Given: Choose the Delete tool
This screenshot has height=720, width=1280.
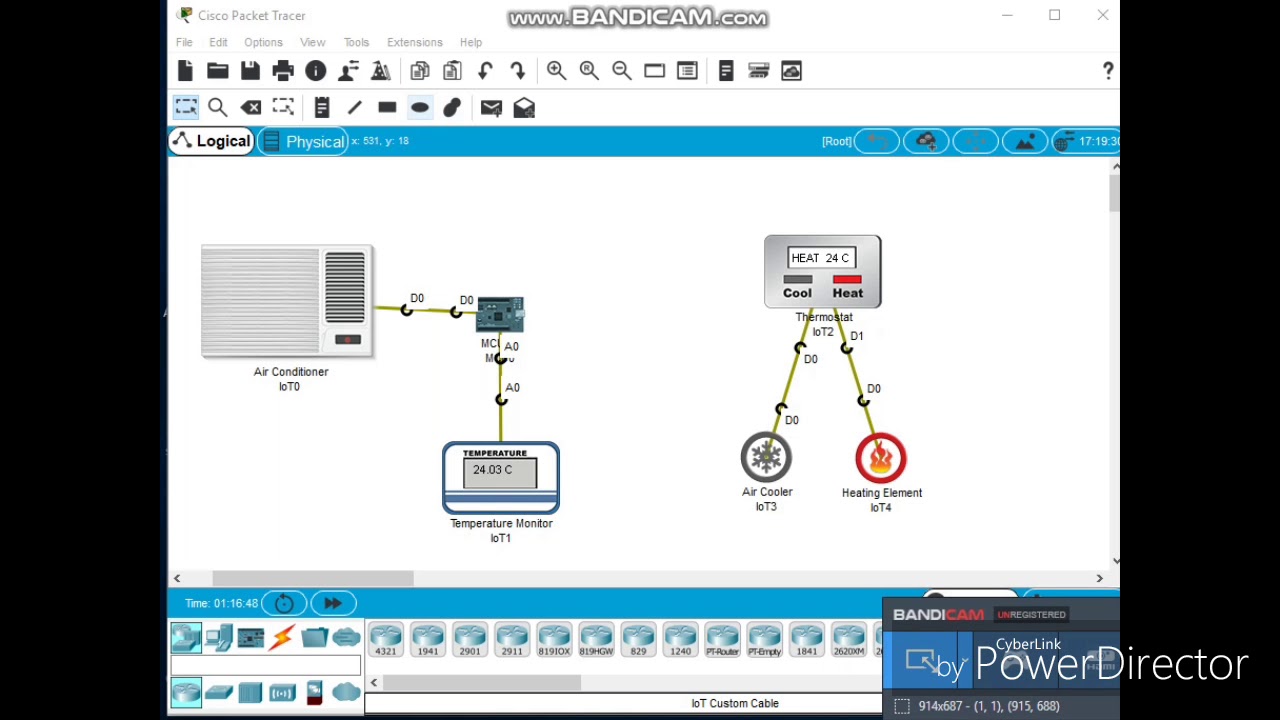Looking at the screenshot, I should pyautogui.click(x=250, y=107).
